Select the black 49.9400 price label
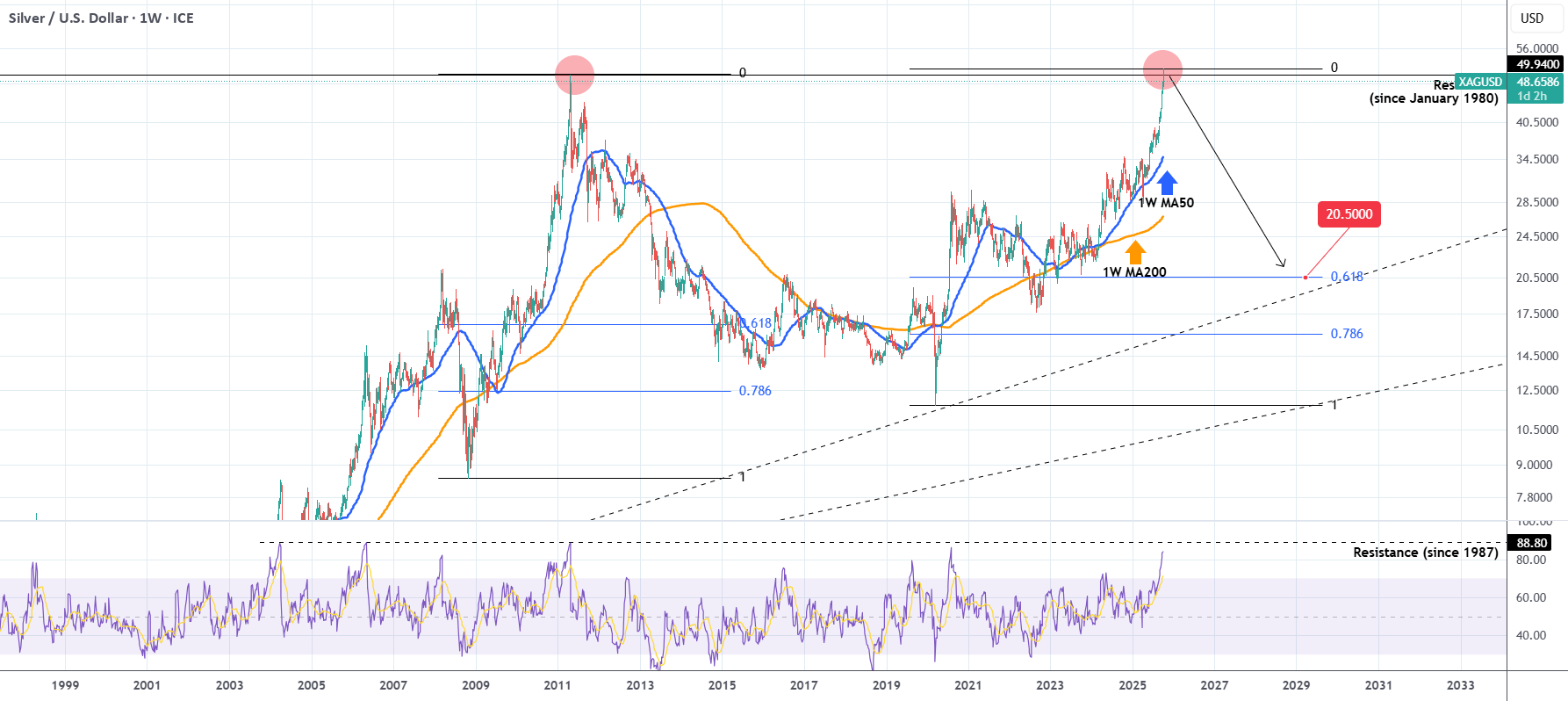Viewport: 1568px width, 701px height. [1537, 64]
